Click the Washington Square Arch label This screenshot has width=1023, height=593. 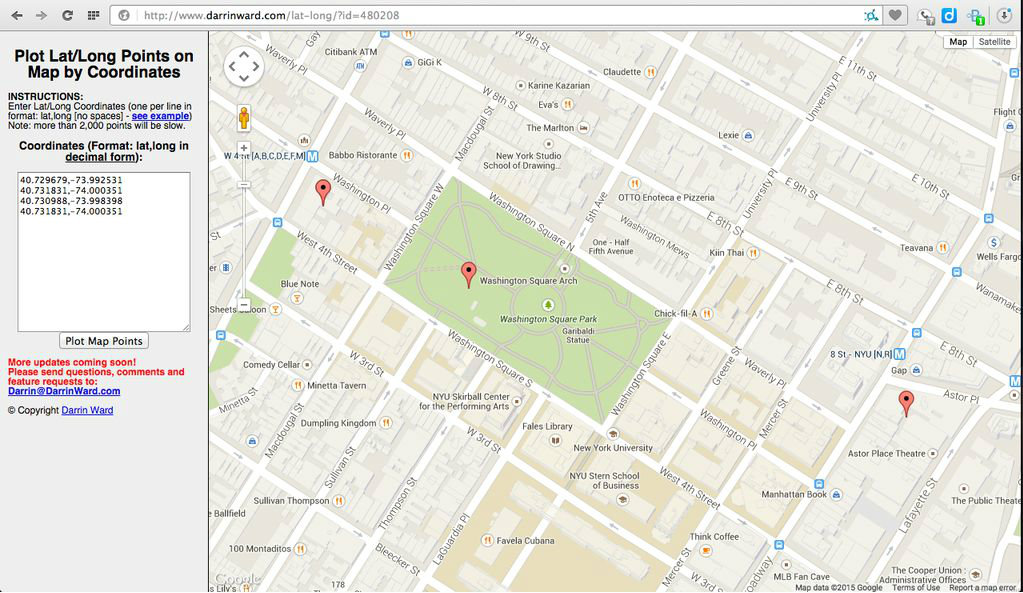point(528,281)
